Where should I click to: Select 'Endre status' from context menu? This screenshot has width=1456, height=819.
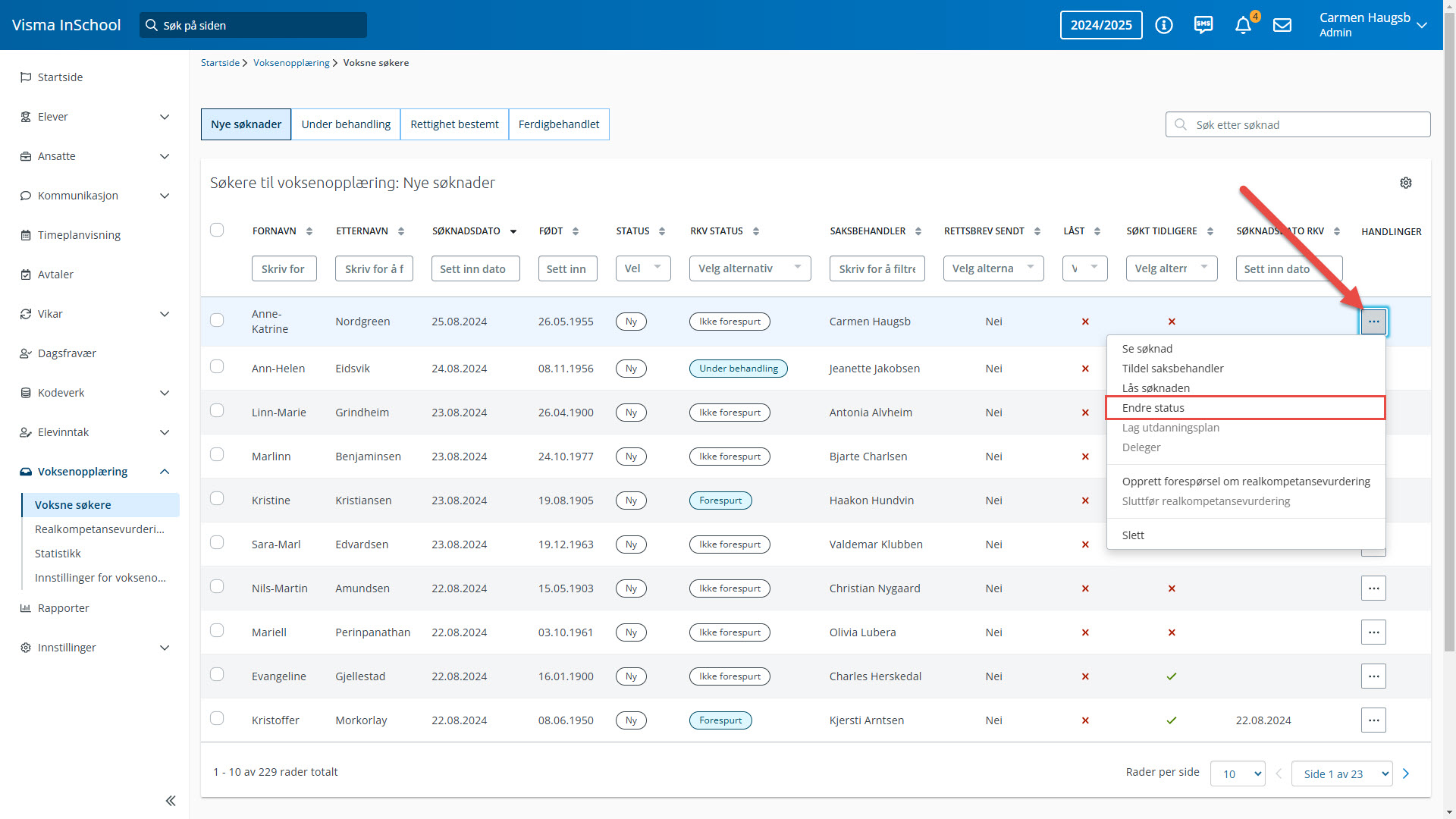tap(1153, 408)
